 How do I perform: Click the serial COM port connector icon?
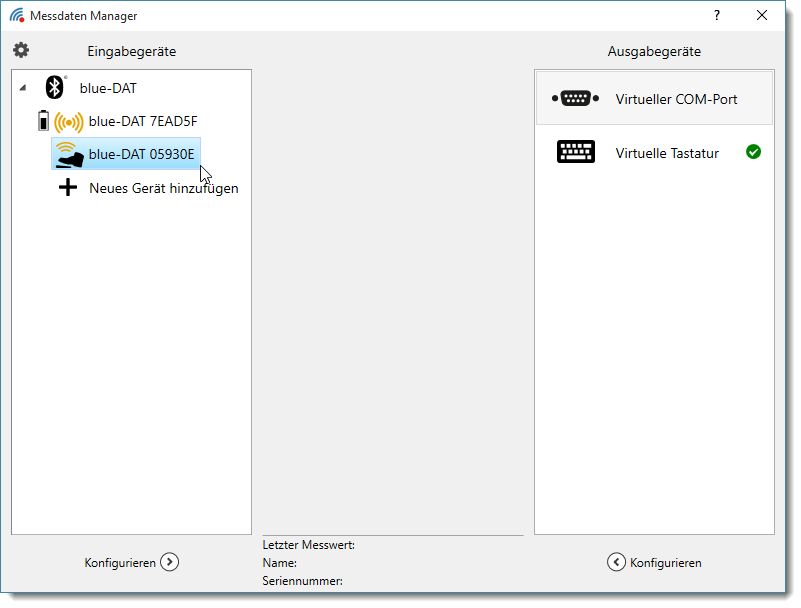[x=575, y=98]
